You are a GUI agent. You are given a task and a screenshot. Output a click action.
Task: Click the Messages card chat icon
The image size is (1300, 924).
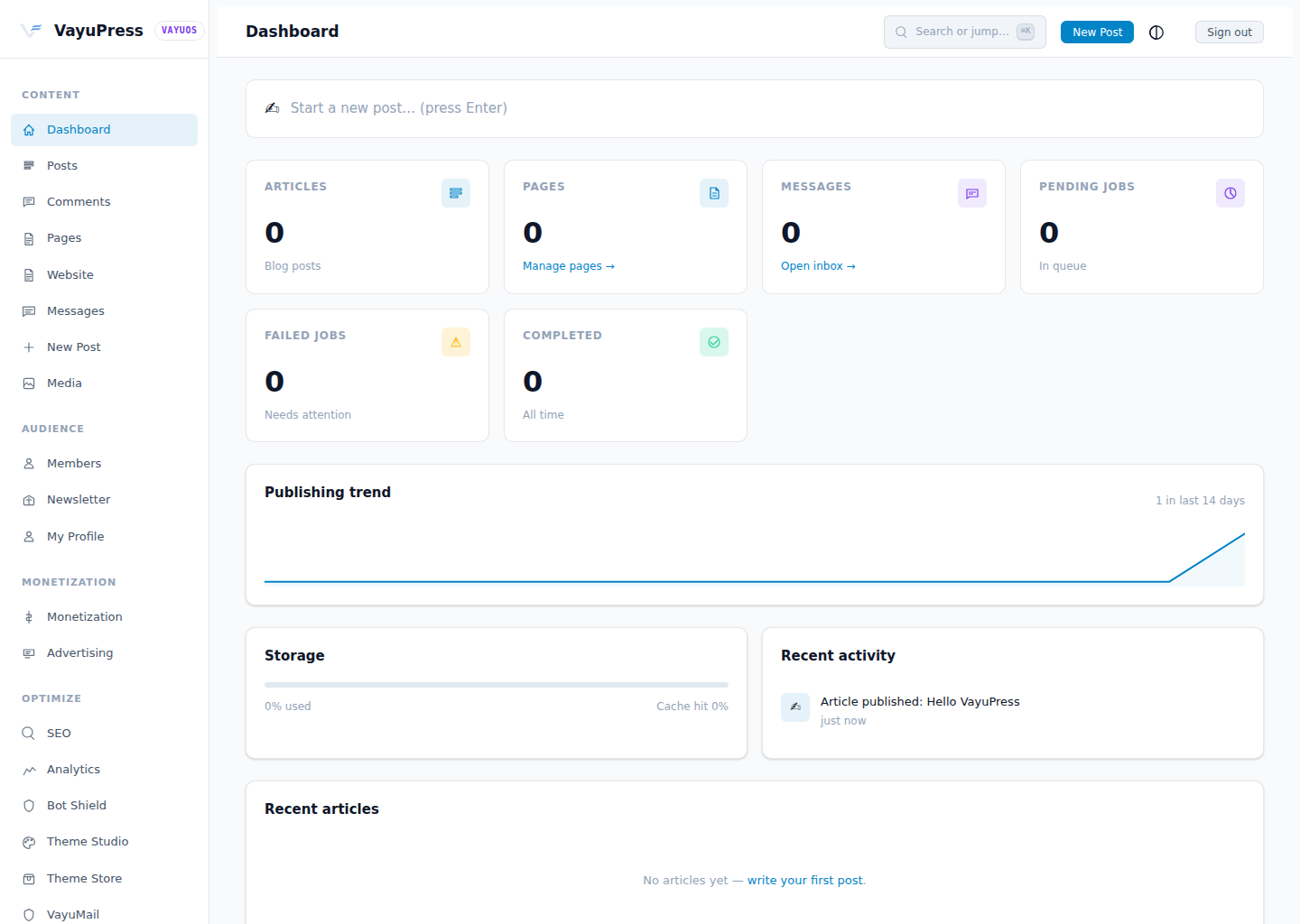972,193
